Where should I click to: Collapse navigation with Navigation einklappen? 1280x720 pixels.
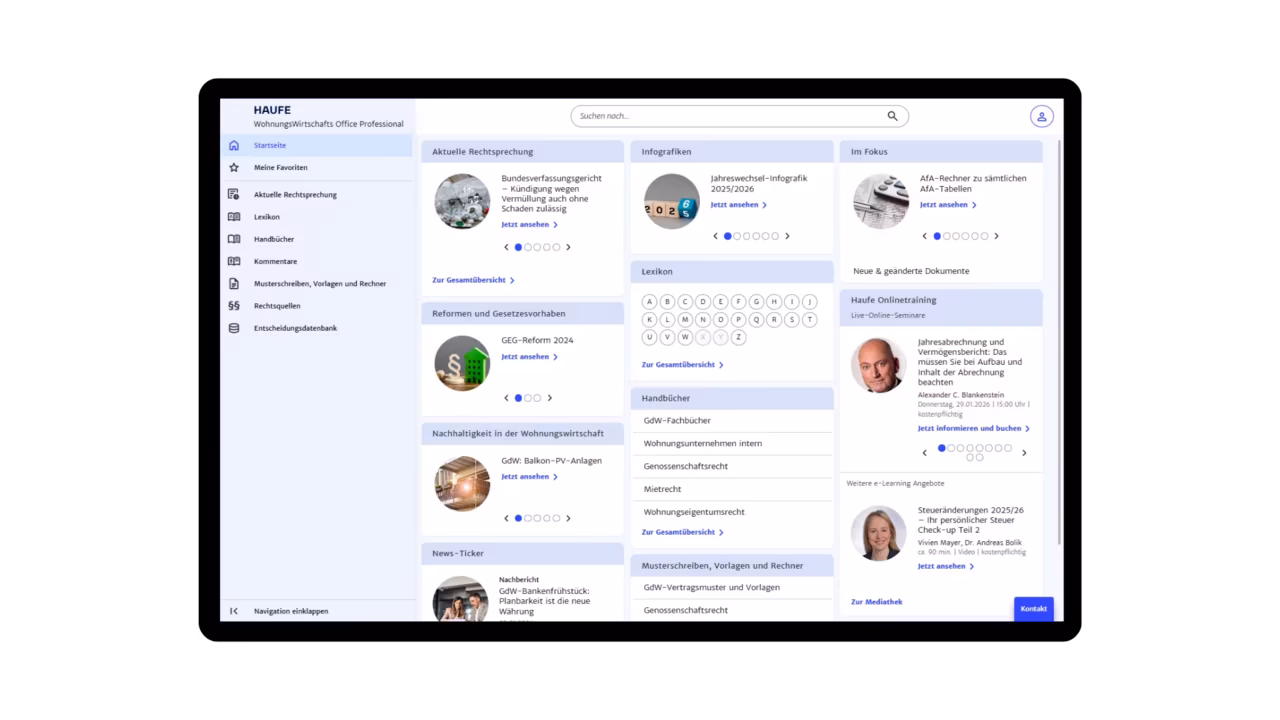290,611
